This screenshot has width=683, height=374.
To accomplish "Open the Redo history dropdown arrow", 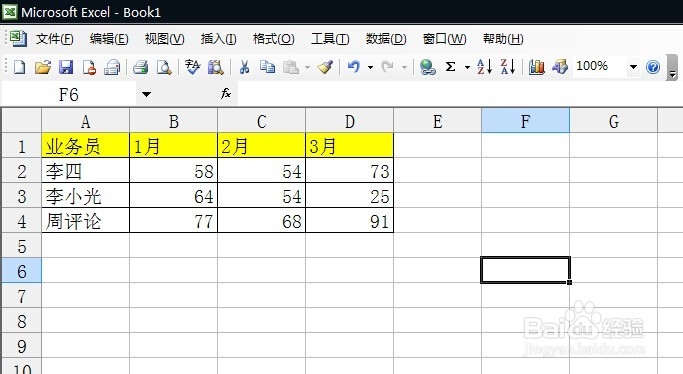I will click(x=404, y=67).
